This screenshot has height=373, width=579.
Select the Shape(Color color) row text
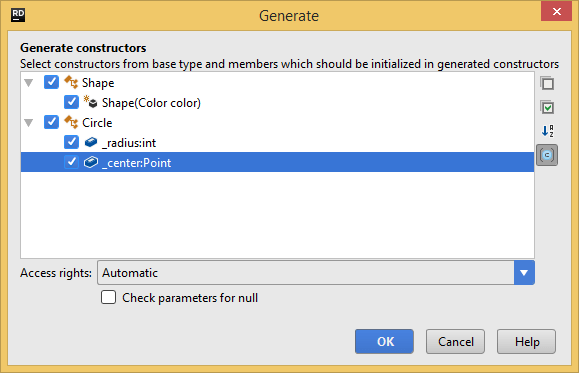pyautogui.click(x=151, y=103)
